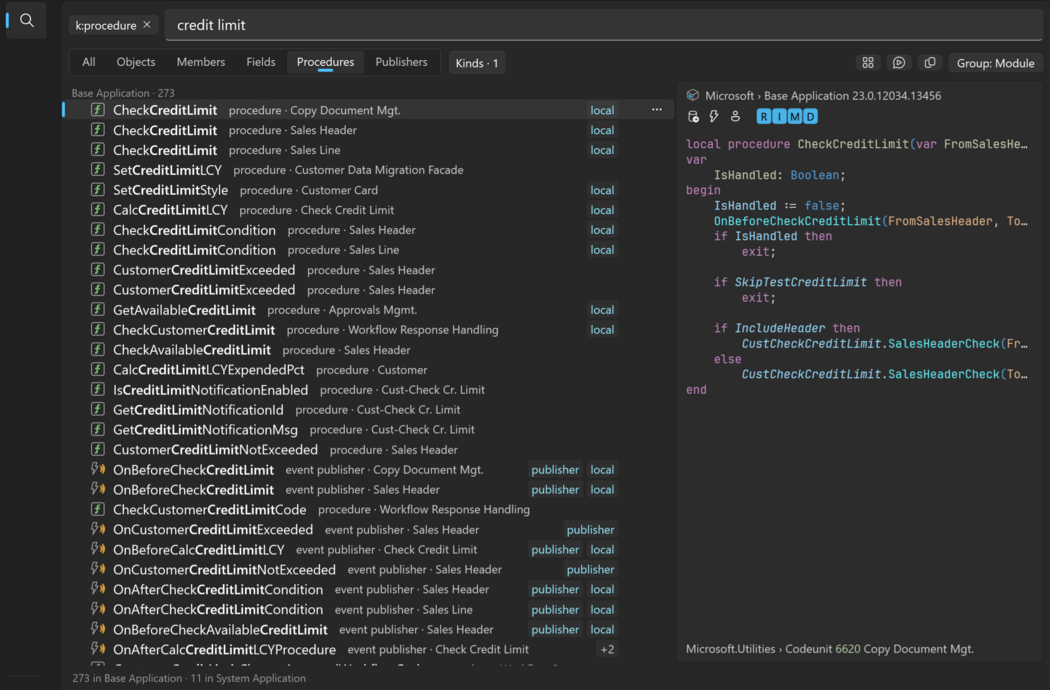1050x690 pixels.
Task: Click the package cube icon beside Microsoft
Action: coord(693,95)
